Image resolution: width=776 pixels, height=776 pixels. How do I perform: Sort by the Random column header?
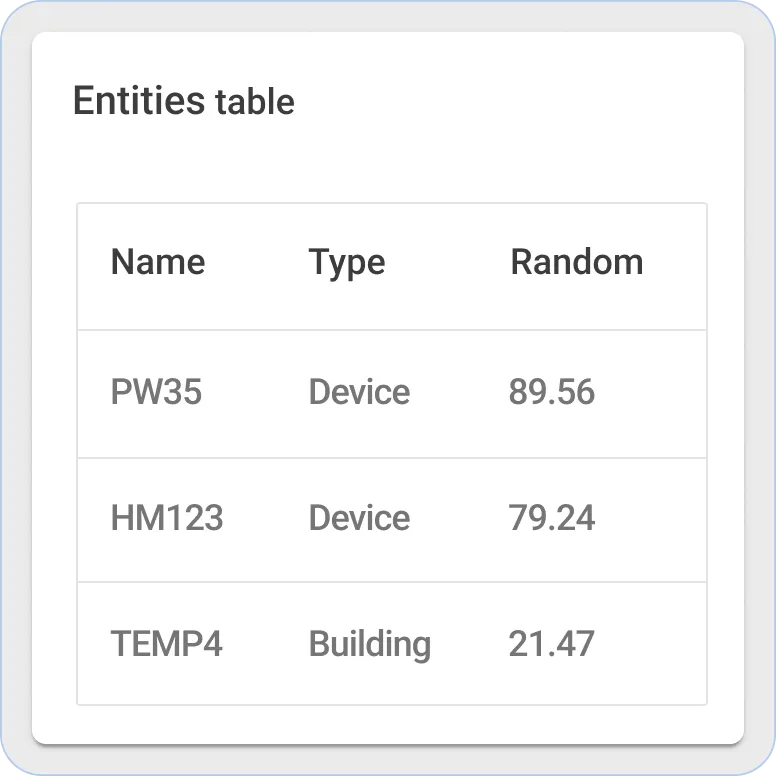[576, 262]
